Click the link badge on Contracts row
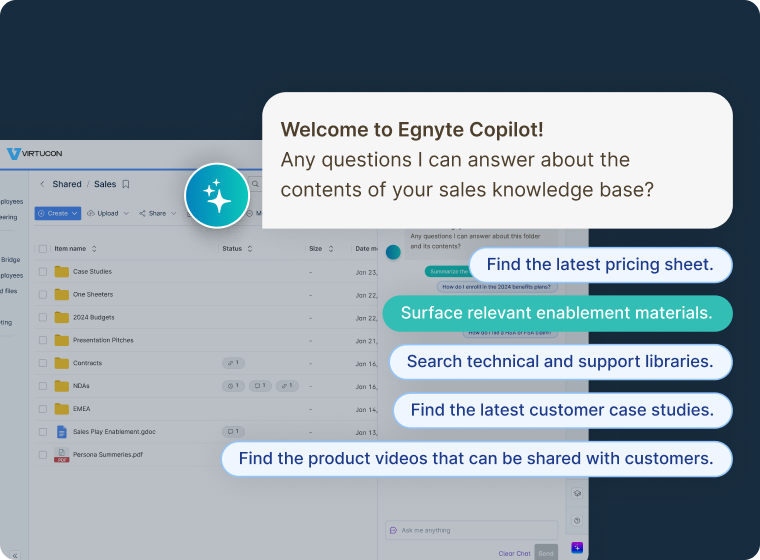The width and height of the screenshot is (760, 560). 234,363
